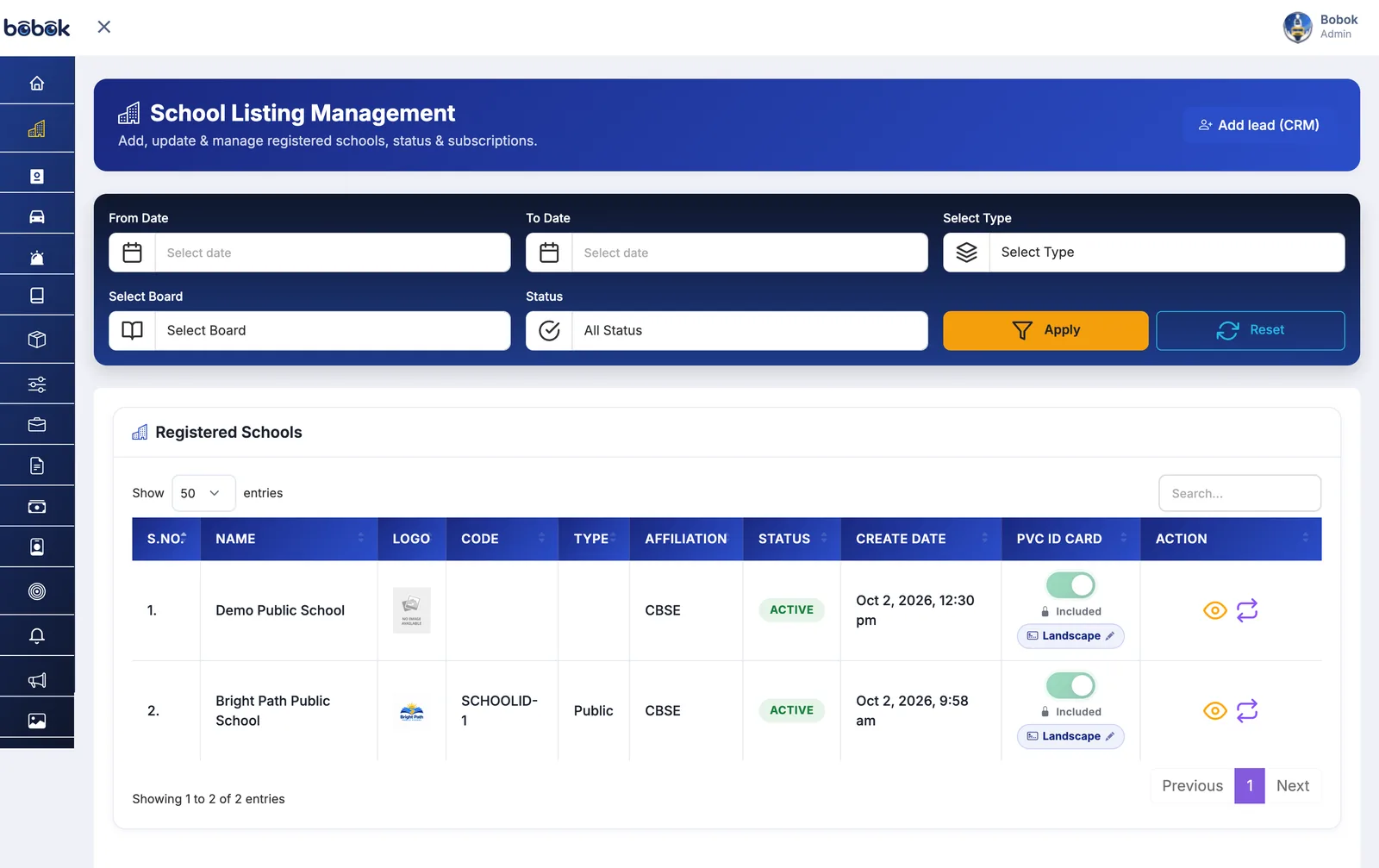Viewport: 1379px width, 868px height.
Task: View Bright Path Public School eye icon
Action: [1214, 711]
